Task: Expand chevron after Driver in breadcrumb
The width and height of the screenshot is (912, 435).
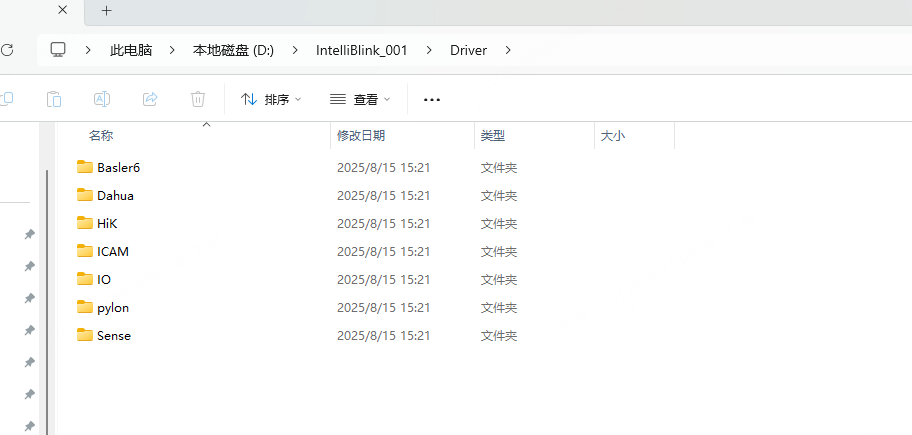Action: click(508, 50)
